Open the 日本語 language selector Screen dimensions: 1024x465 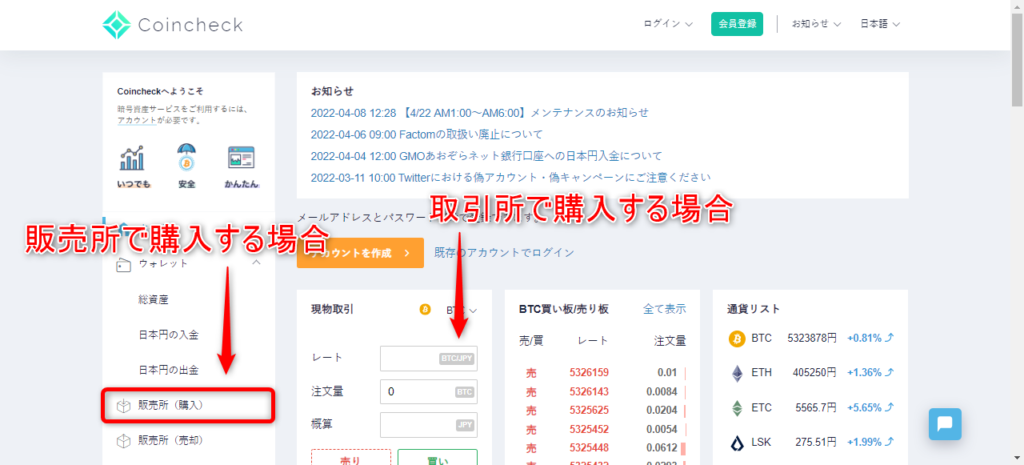pyautogui.click(x=880, y=24)
